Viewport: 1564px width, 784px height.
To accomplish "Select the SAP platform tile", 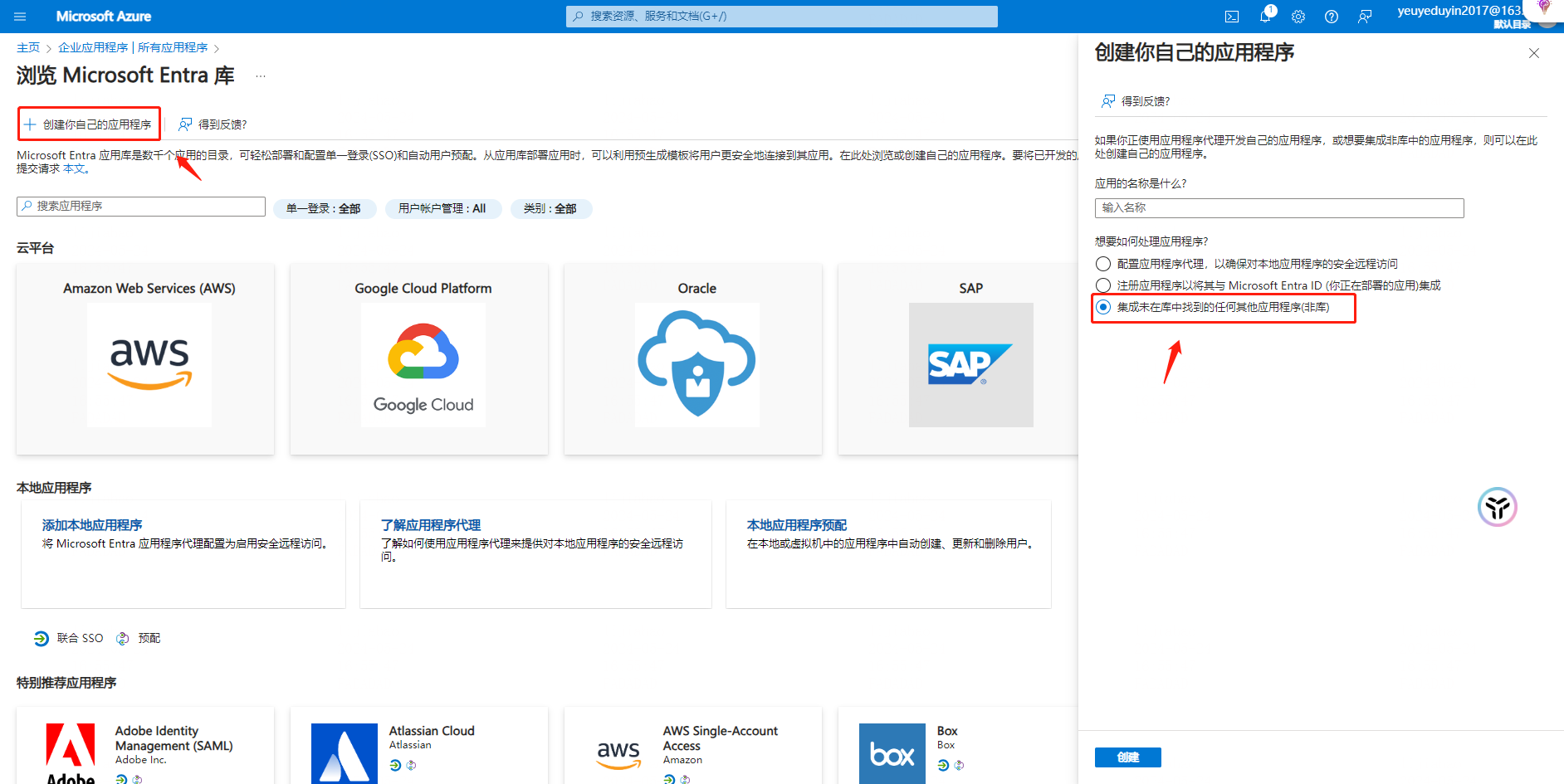I will click(x=959, y=359).
